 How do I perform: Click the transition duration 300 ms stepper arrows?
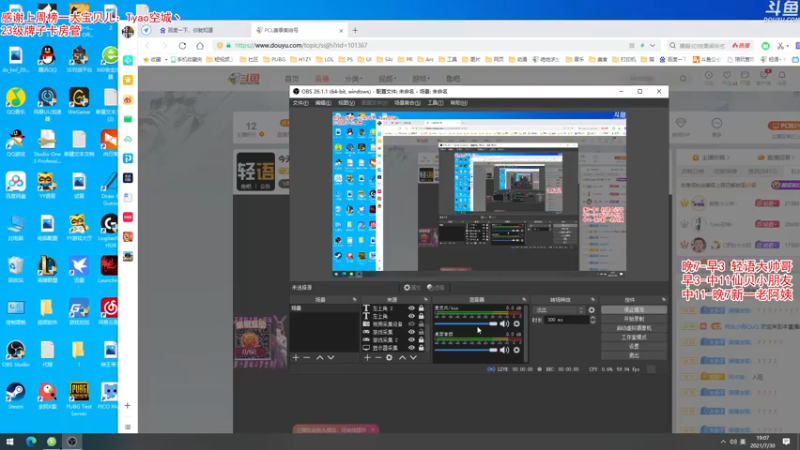(x=592, y=320)
